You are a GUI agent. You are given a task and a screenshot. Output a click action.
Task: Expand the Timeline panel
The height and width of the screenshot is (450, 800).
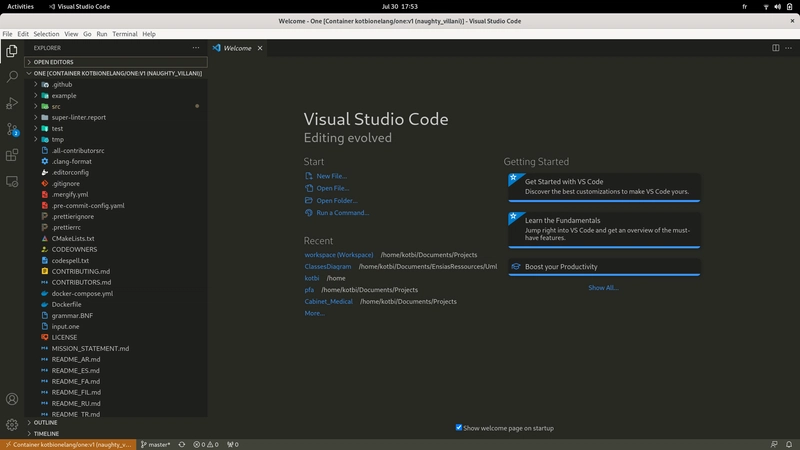point(47,433)
